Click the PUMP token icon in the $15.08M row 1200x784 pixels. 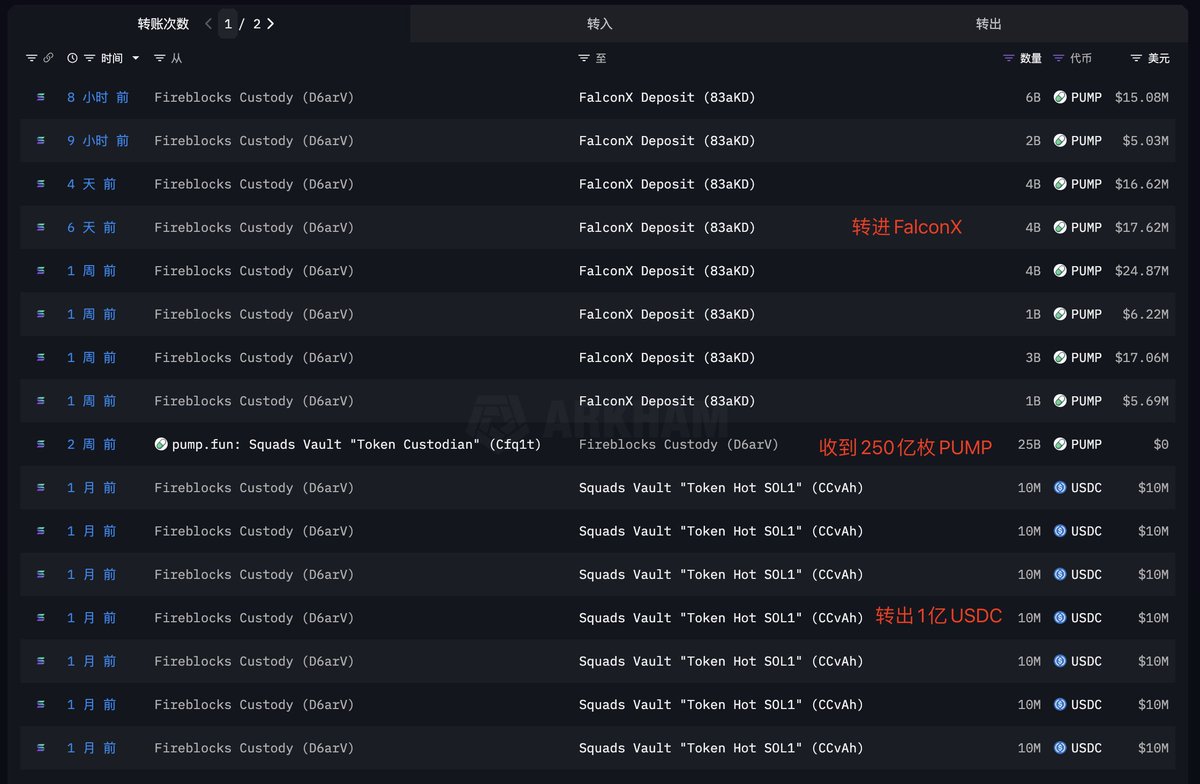click(1060, 98)
